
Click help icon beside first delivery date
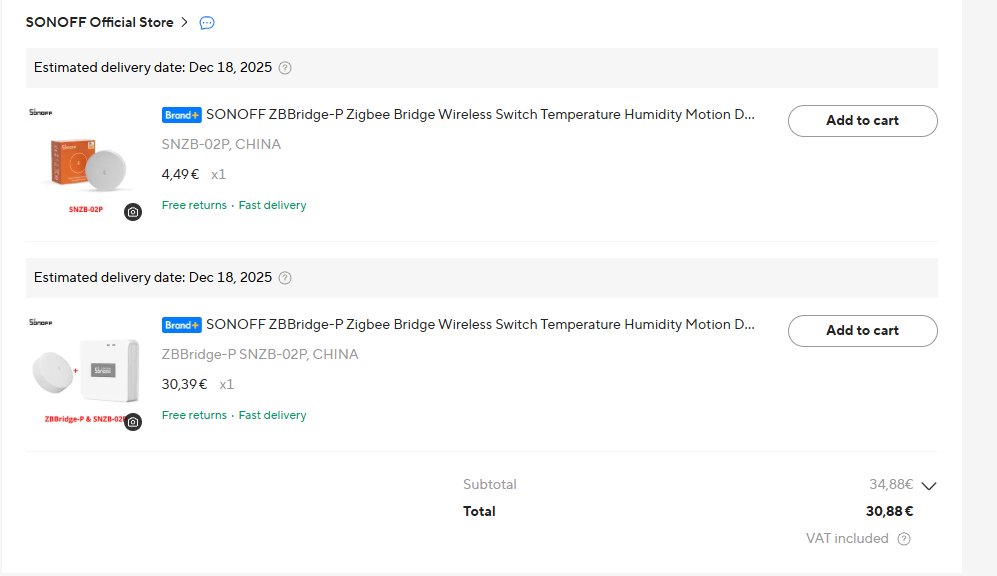pyautogui.click(x=285, y=68)
